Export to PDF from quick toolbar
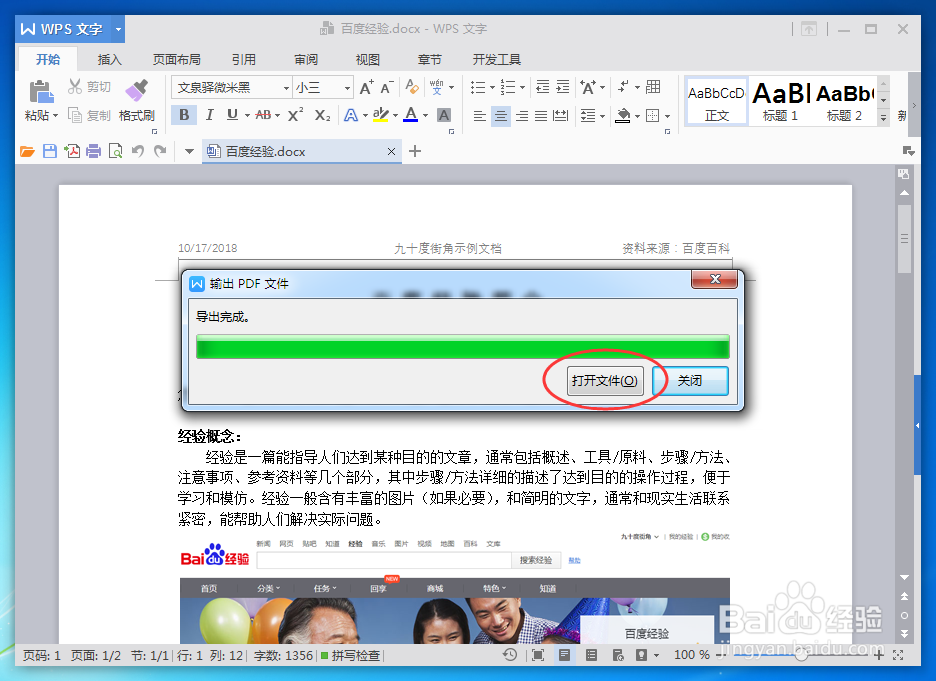 (72, 151)
